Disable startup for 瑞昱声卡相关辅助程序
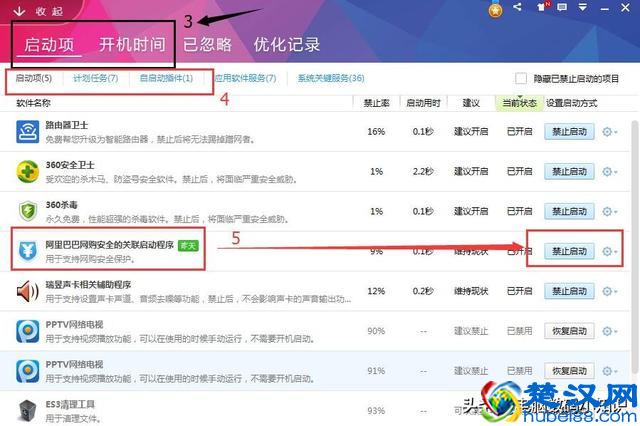The image size is (640, 426). (569, 291)
